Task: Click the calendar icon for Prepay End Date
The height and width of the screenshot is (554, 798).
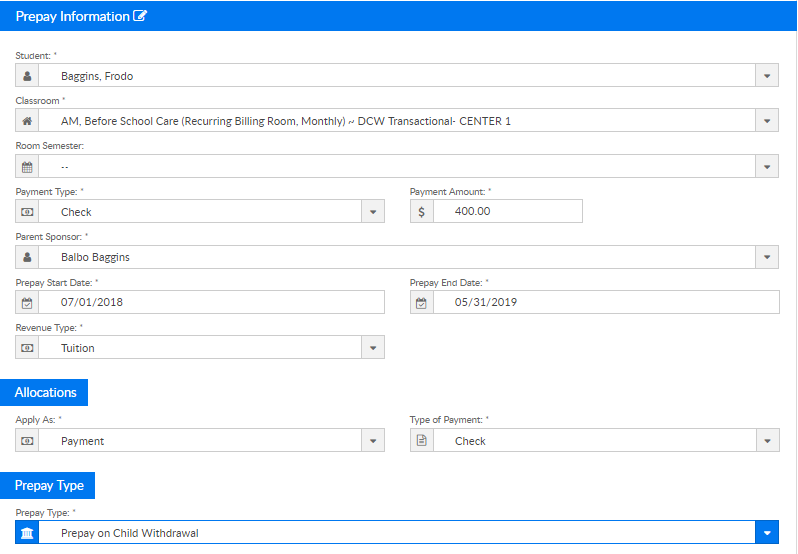Action: (422, 303)
